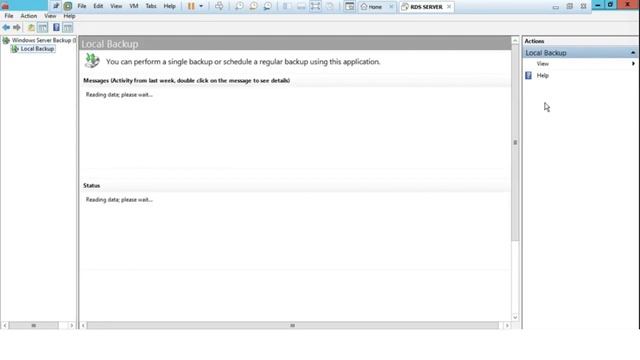Collapse Local Backup section in Actions pane
640x360 pixels.
point(633,53)
